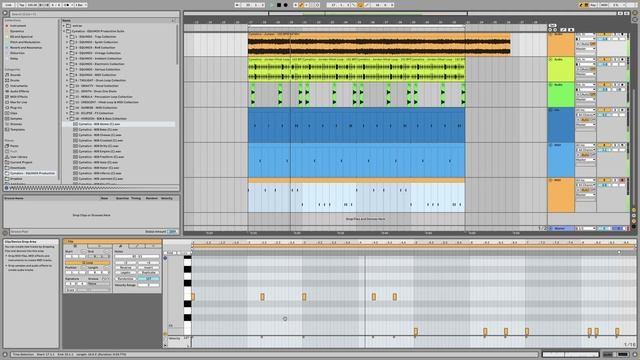Toggle the browser preview headphone button

click(x=6, y=188)
